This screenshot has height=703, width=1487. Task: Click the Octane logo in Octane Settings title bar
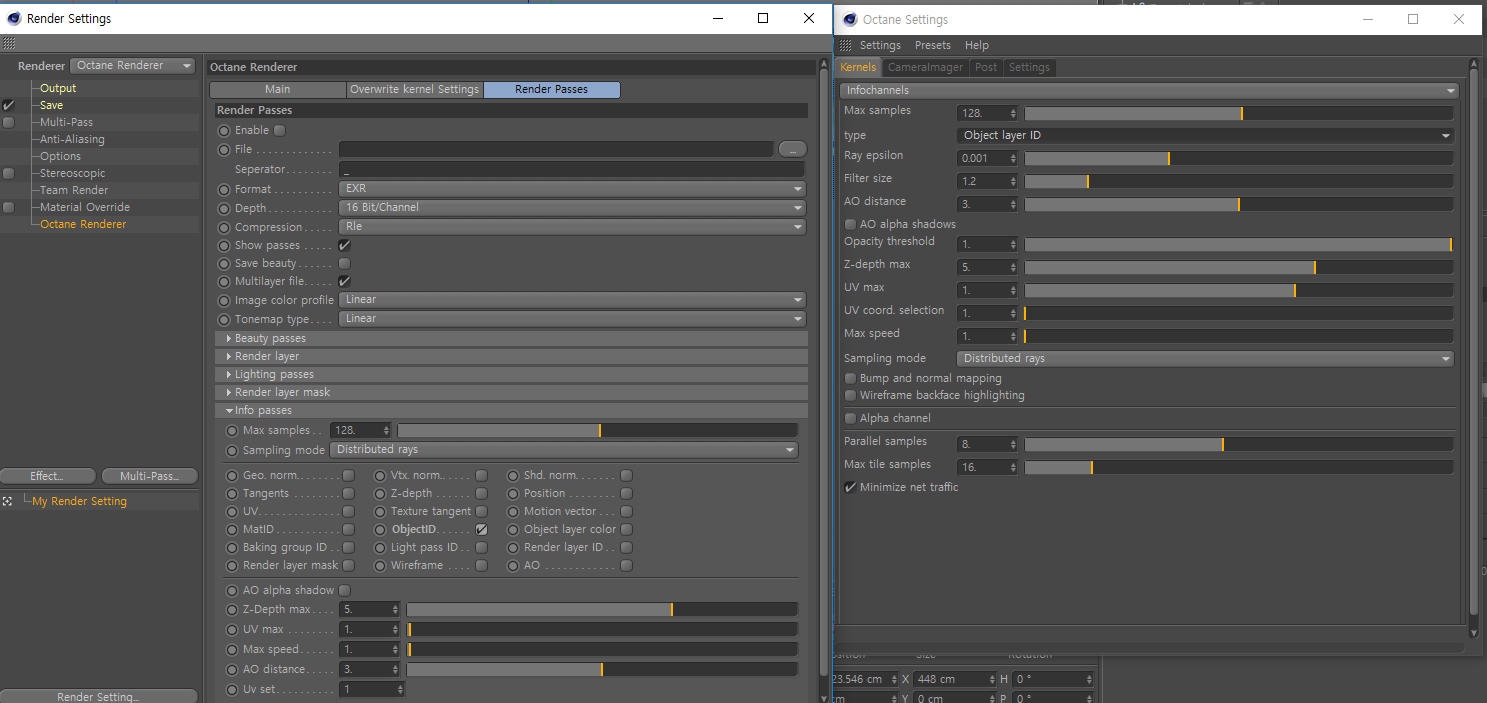849,19
